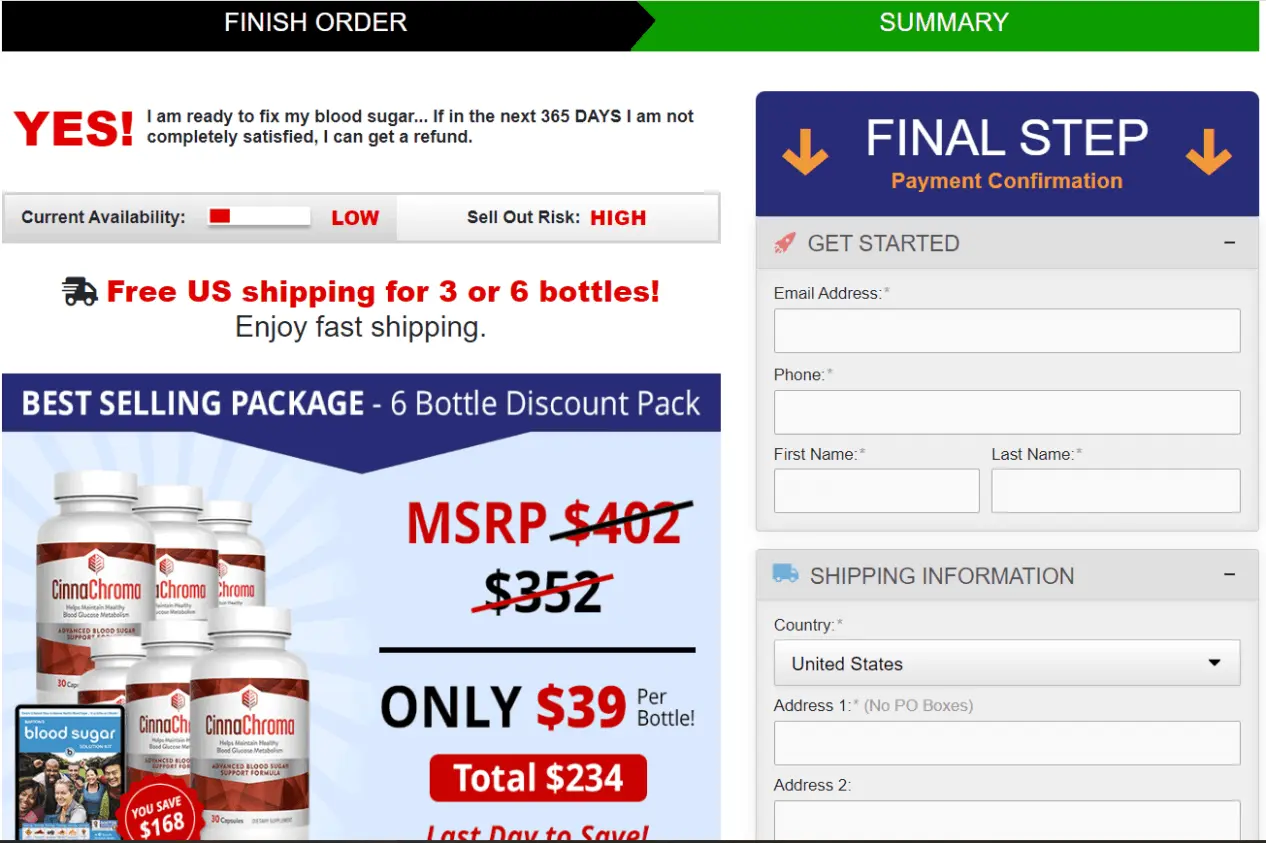This screenshot has width=1266, height=843.
Task: Click the blood sugar ebook tablet image
Action: click(70, 771)
